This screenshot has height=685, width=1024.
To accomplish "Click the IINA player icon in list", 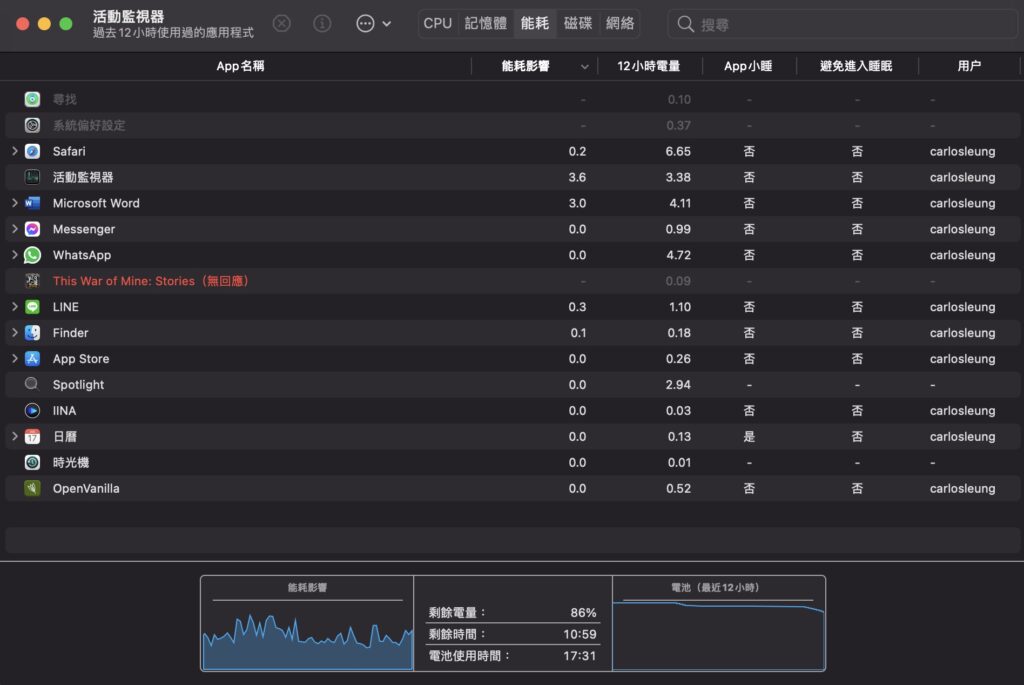I will 32,411.
